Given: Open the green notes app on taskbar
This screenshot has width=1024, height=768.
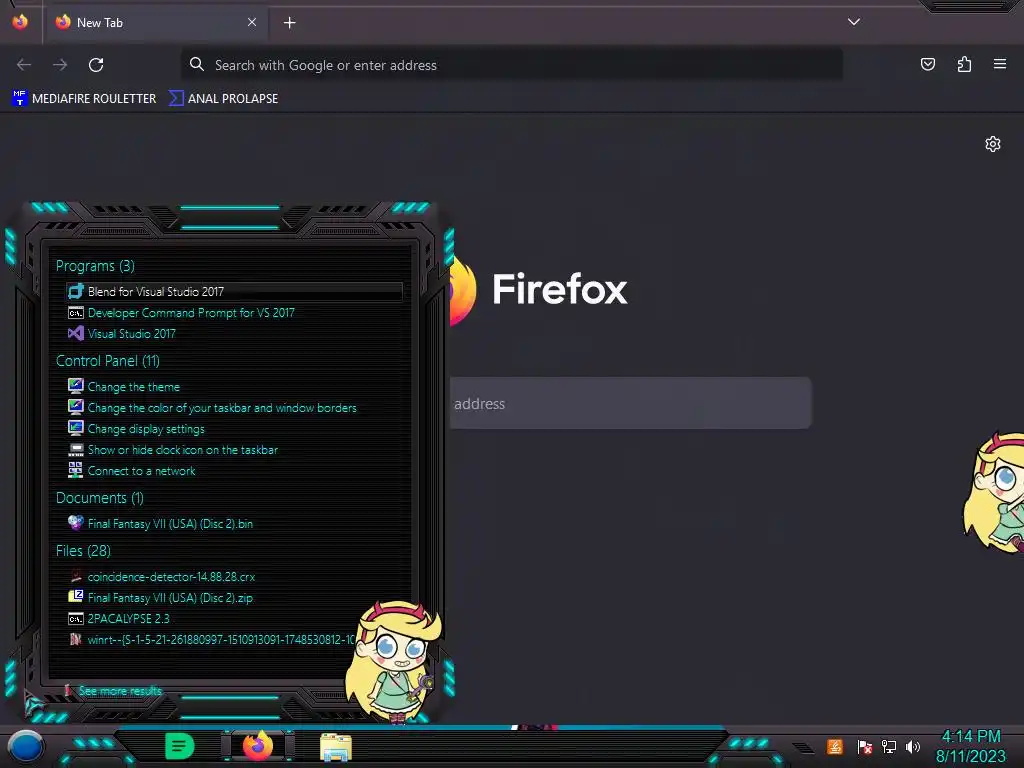Looking at the screenshot, I should coord(179,746).
